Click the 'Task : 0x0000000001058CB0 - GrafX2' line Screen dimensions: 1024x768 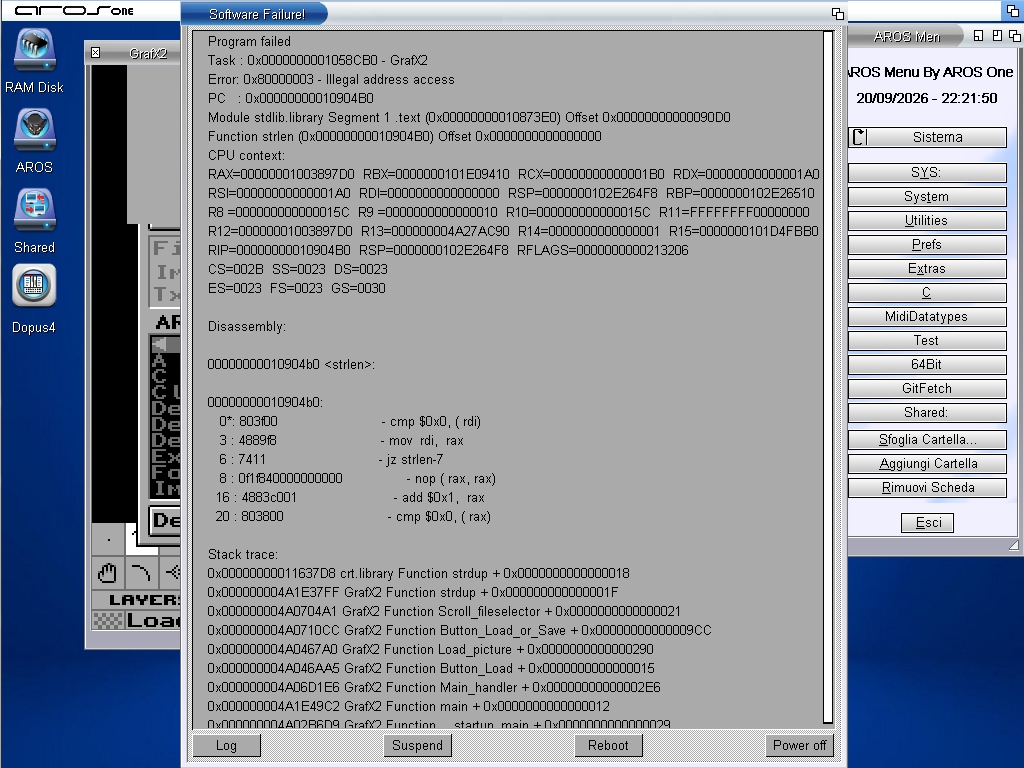pyautogui.click(x=317, y=60)
